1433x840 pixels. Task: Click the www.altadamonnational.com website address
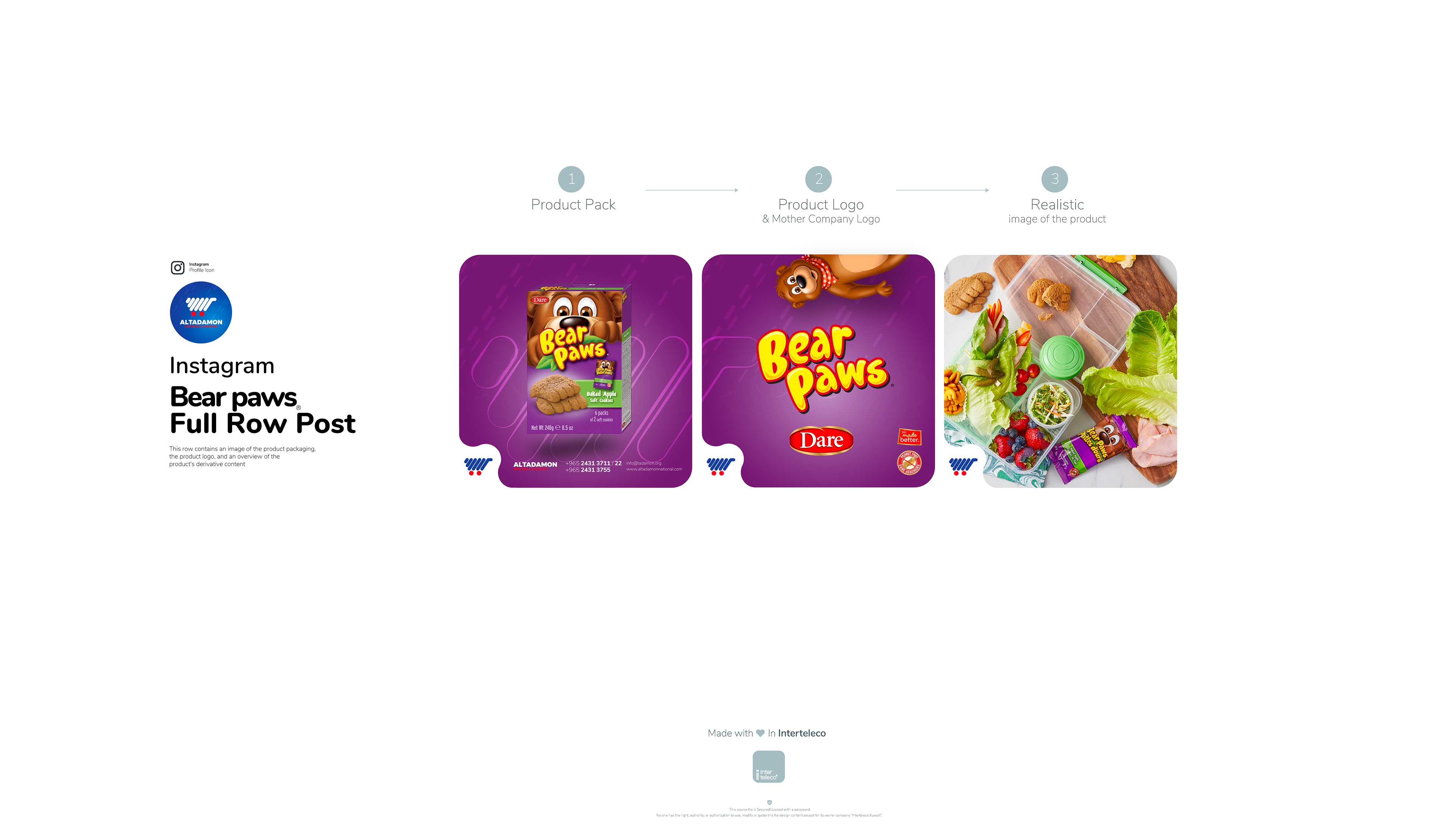point(654,470)
